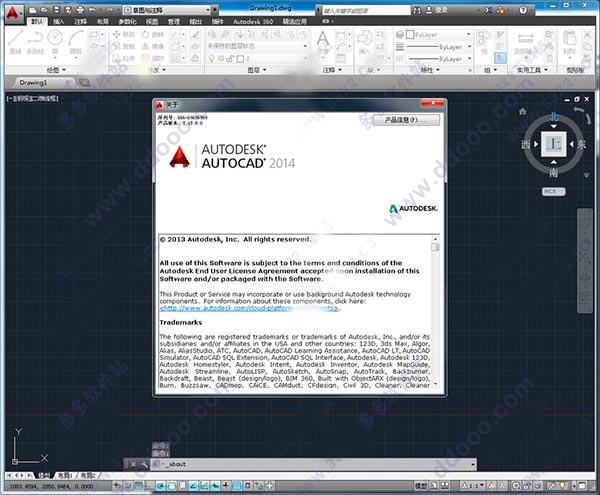Click the New drawing quick-access icon
This screenshot has width=600, height=495.
click(x=33, y=10)
